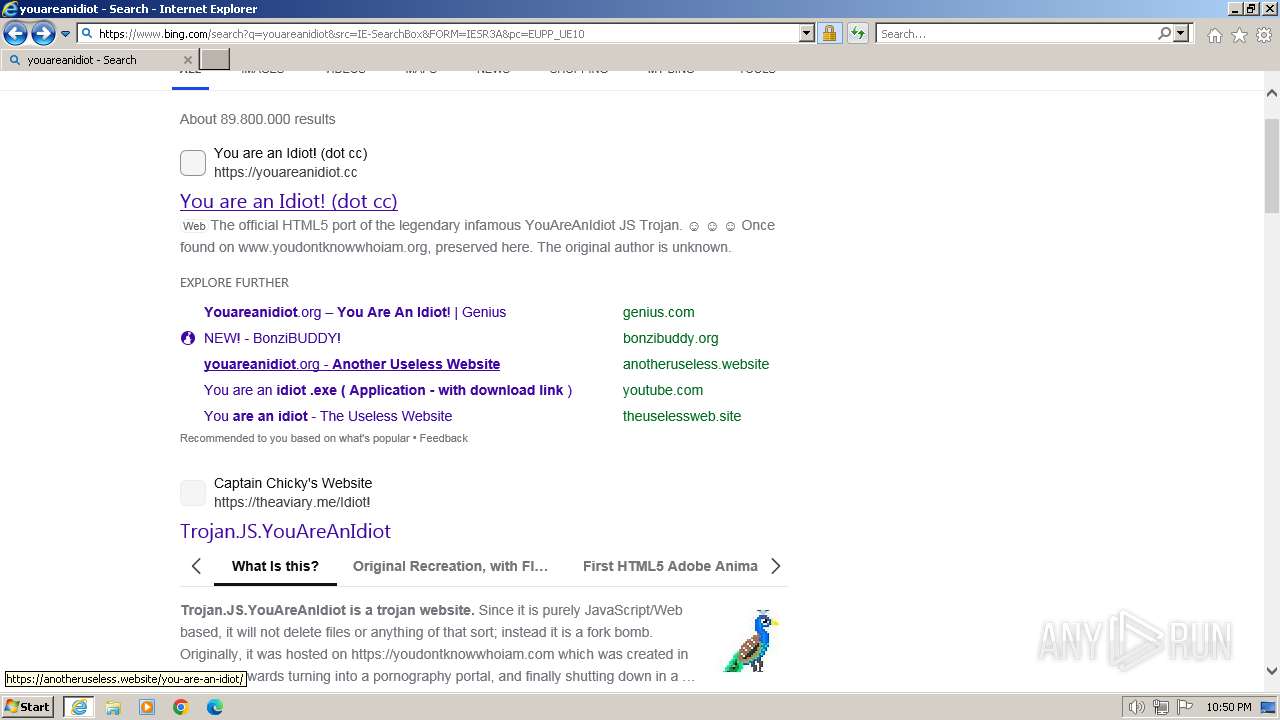Open a new tab button
Screen dimensions: 1280x720
pyautogui.click(x=215, y=60)
